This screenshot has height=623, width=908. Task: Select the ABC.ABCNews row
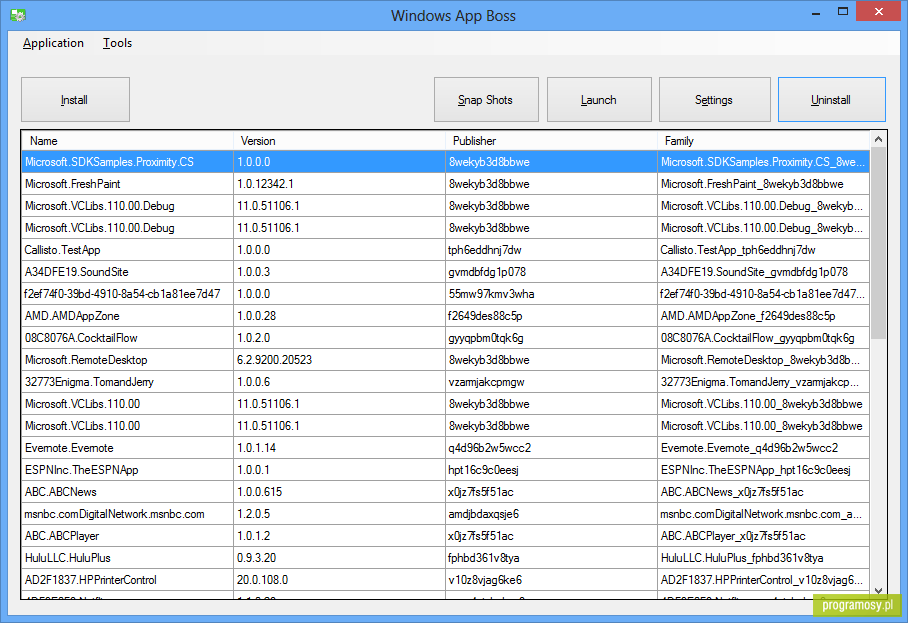445,492
